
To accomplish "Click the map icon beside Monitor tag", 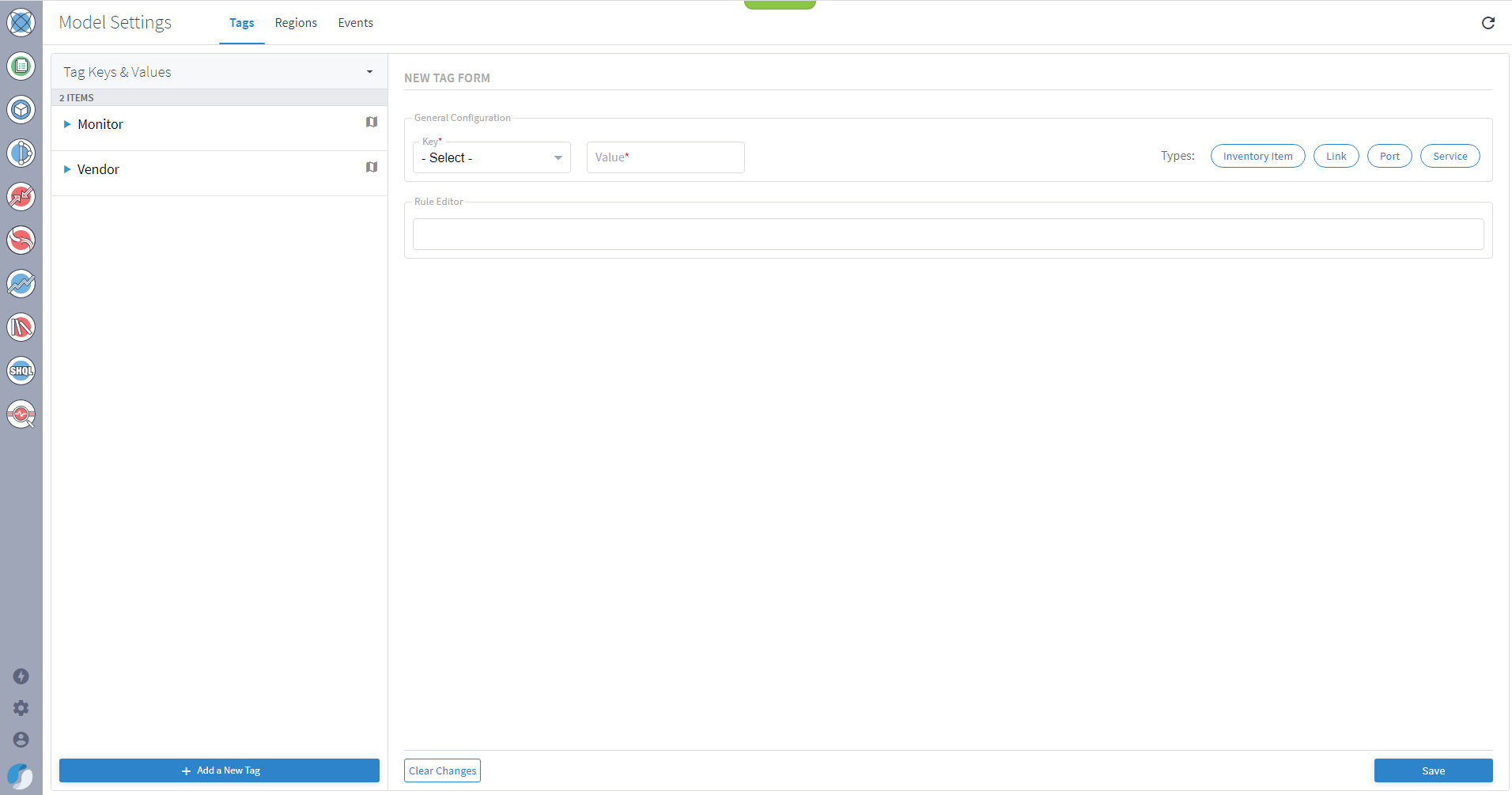I will coord(372,122).
